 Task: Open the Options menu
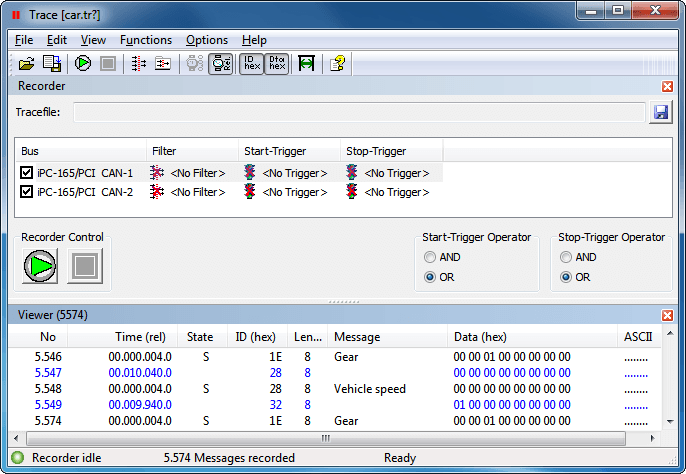click(207, 40)
